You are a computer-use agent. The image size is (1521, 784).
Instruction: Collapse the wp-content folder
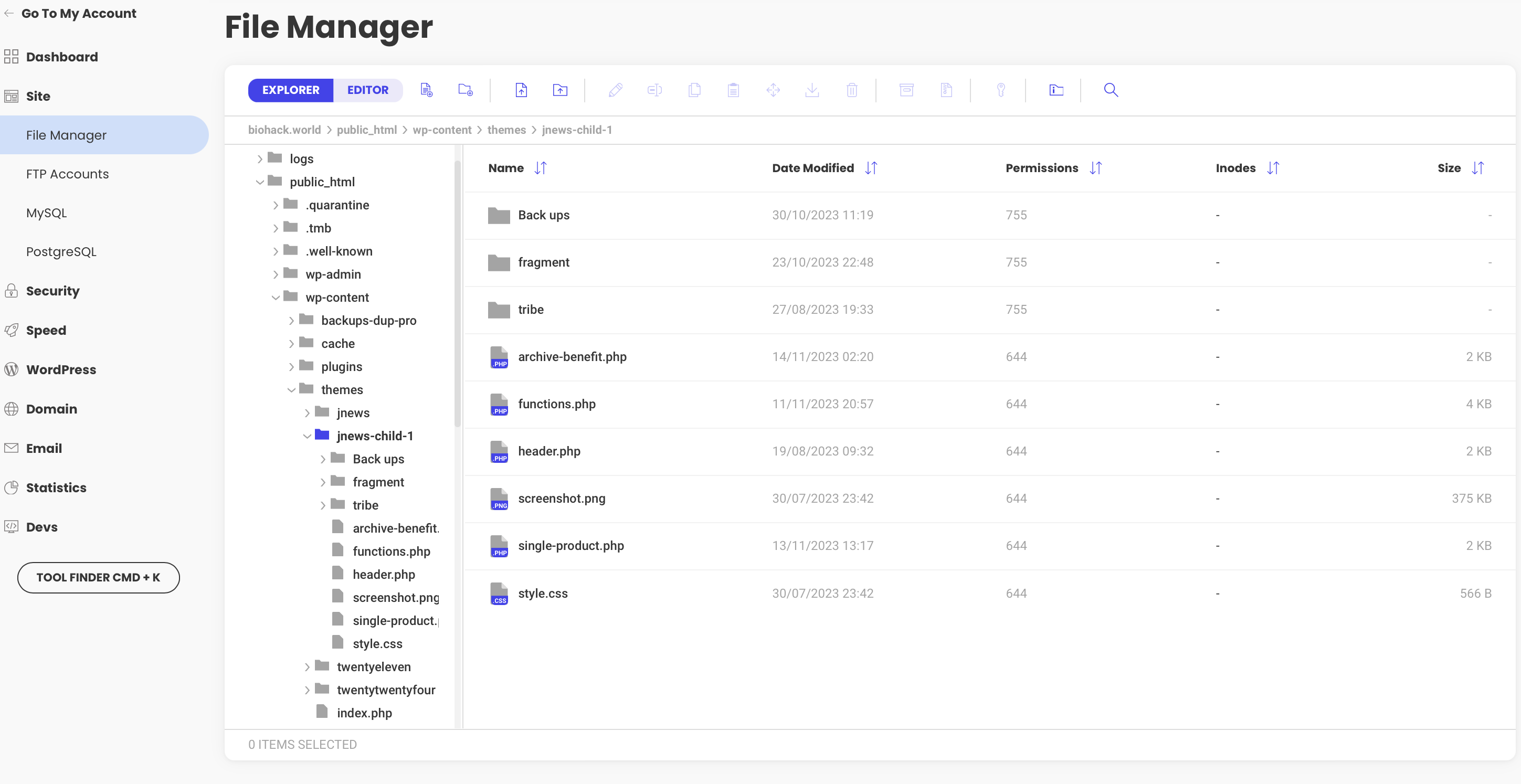click(275, 297)
